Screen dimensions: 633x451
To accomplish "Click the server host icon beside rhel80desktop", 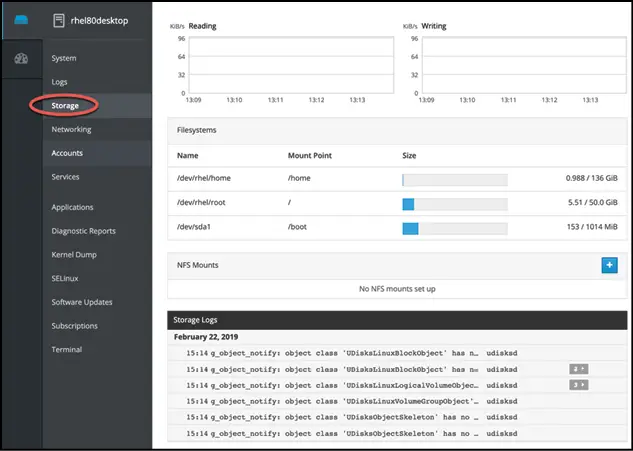I will (x=58, y=20).
